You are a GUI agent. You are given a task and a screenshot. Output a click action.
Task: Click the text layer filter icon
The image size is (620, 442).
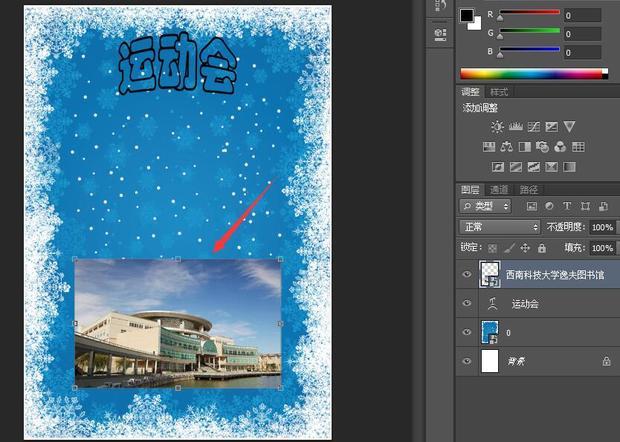click(566, 206)
